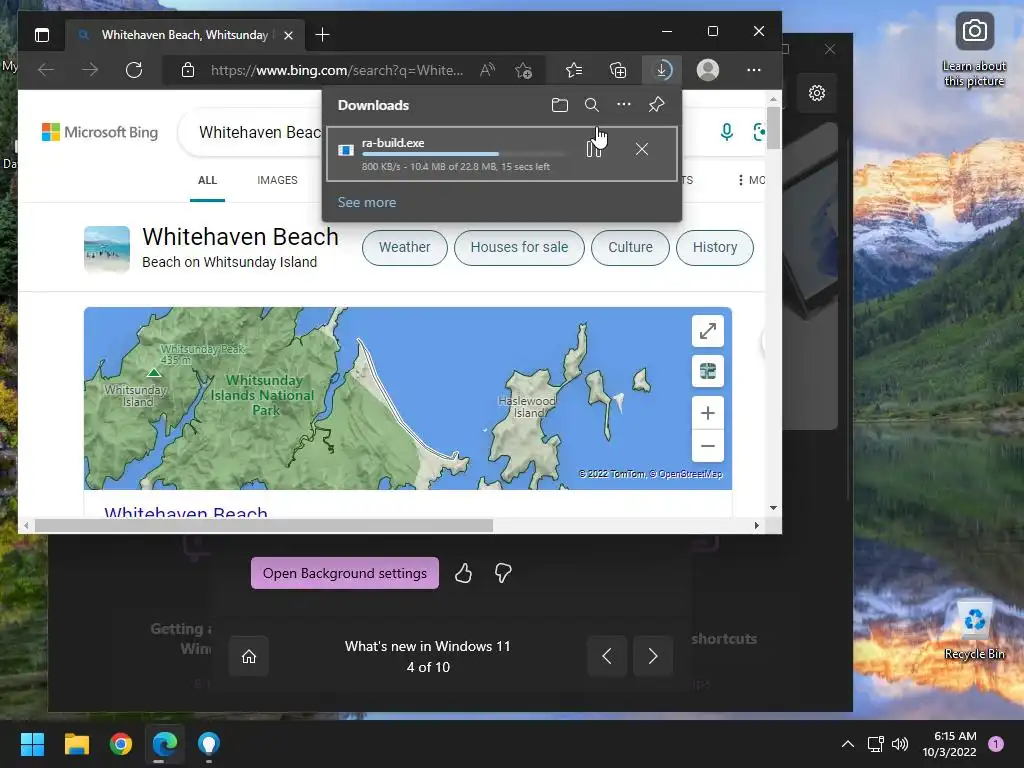Open Edge Settings and more menu
This screenshot has width=1024, height=768.
coord(754,70)
